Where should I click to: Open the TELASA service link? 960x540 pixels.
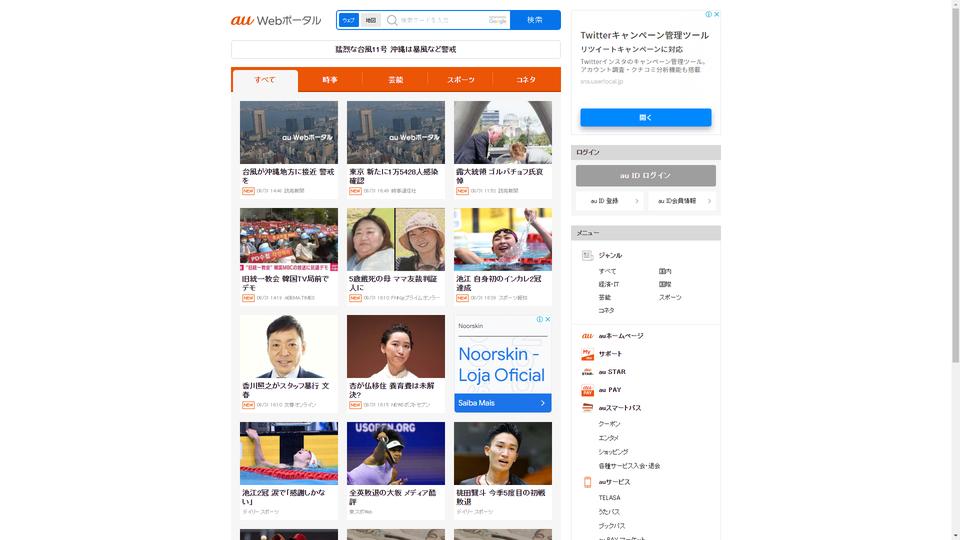(x=609, y=498)
